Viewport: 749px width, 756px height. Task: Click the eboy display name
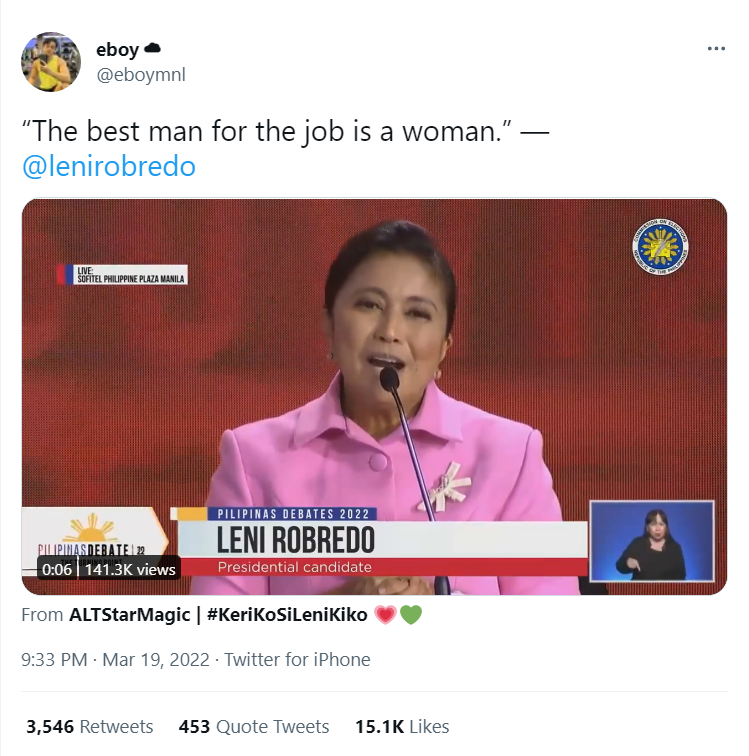tap(117, 49)
